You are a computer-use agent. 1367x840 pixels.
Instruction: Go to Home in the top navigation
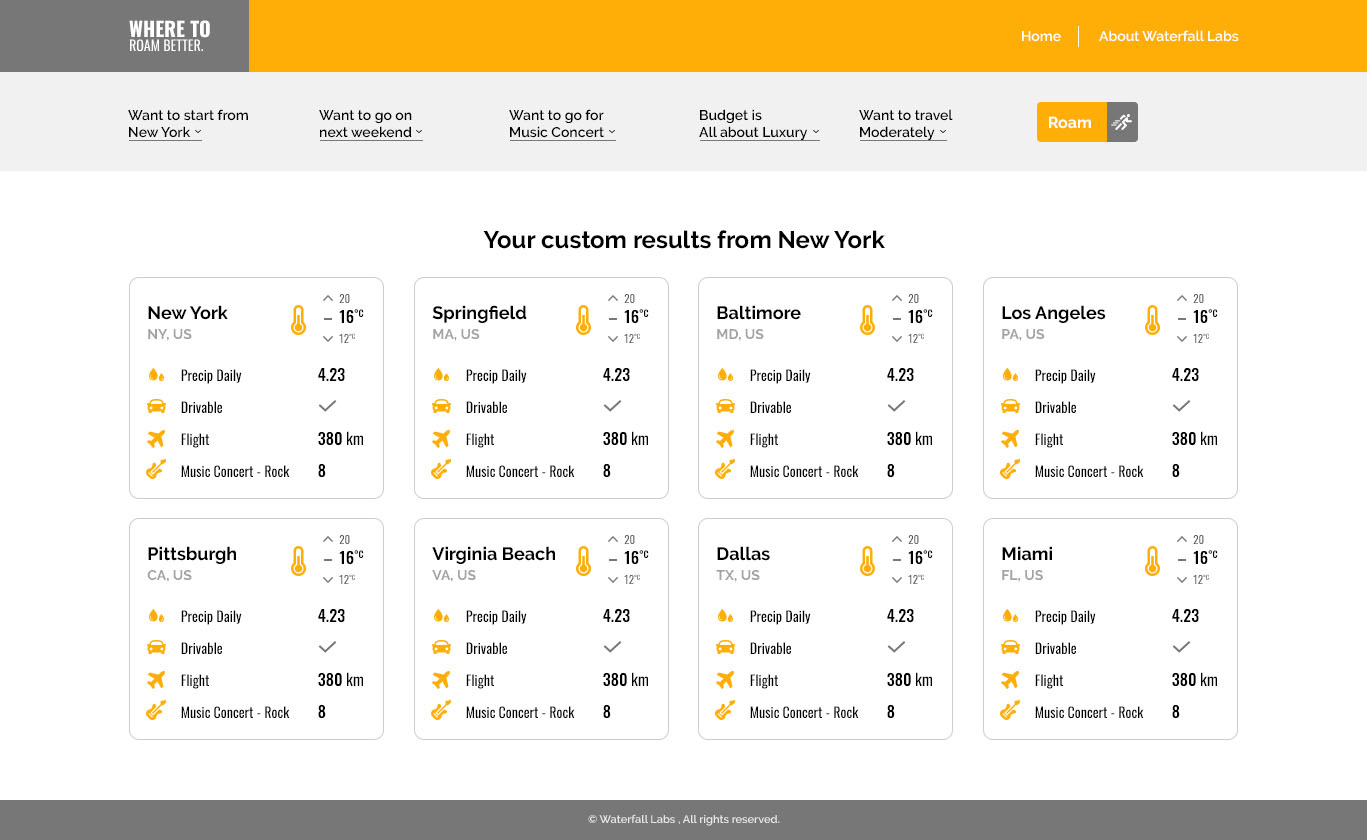[1040, 36]
